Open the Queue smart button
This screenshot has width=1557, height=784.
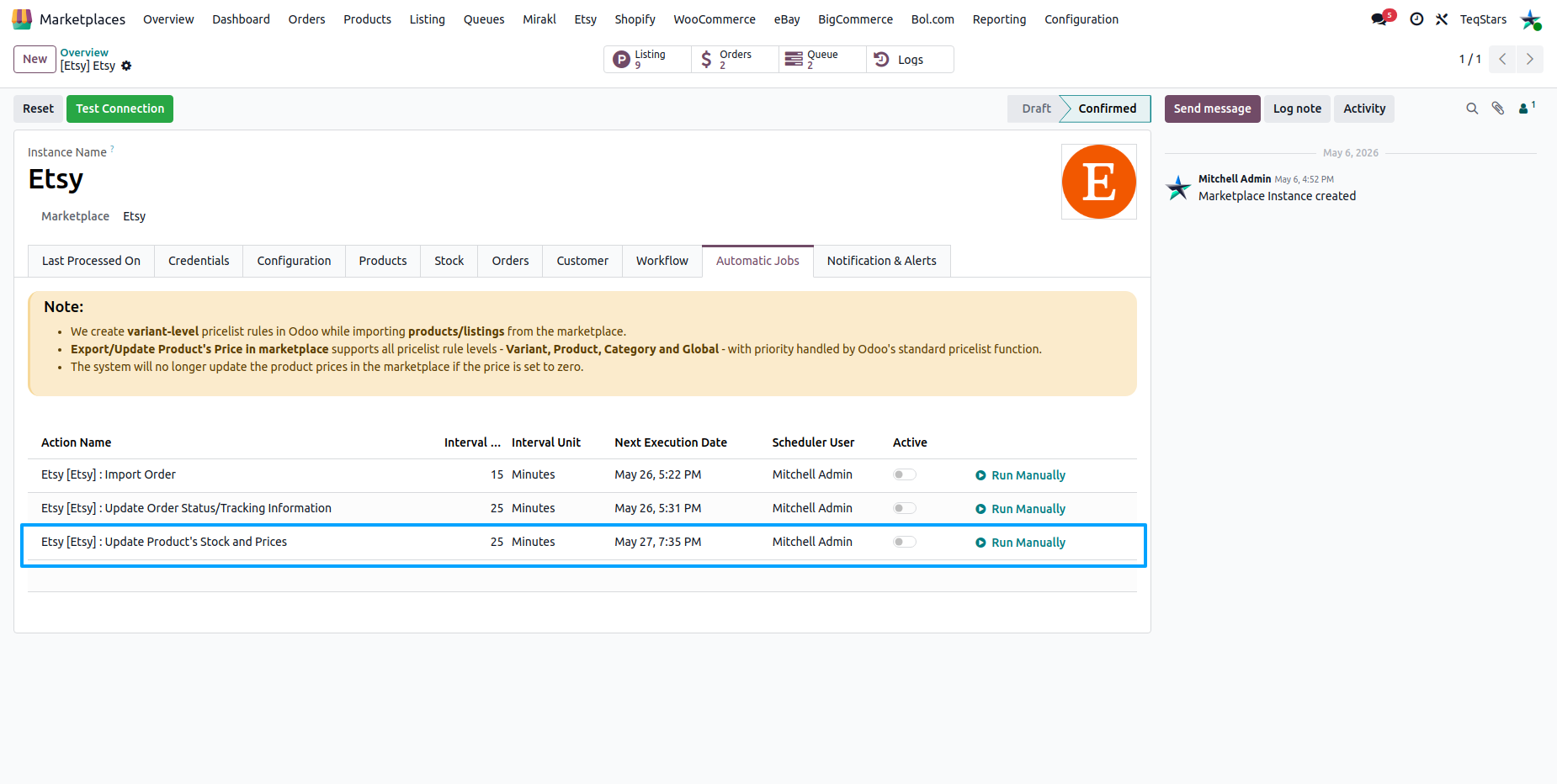822,59
